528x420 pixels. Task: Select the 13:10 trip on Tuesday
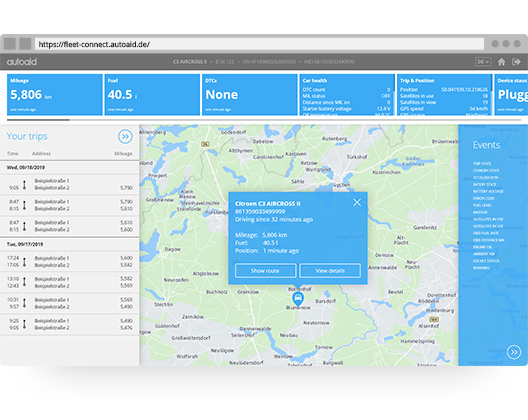(x=70, y=282)
